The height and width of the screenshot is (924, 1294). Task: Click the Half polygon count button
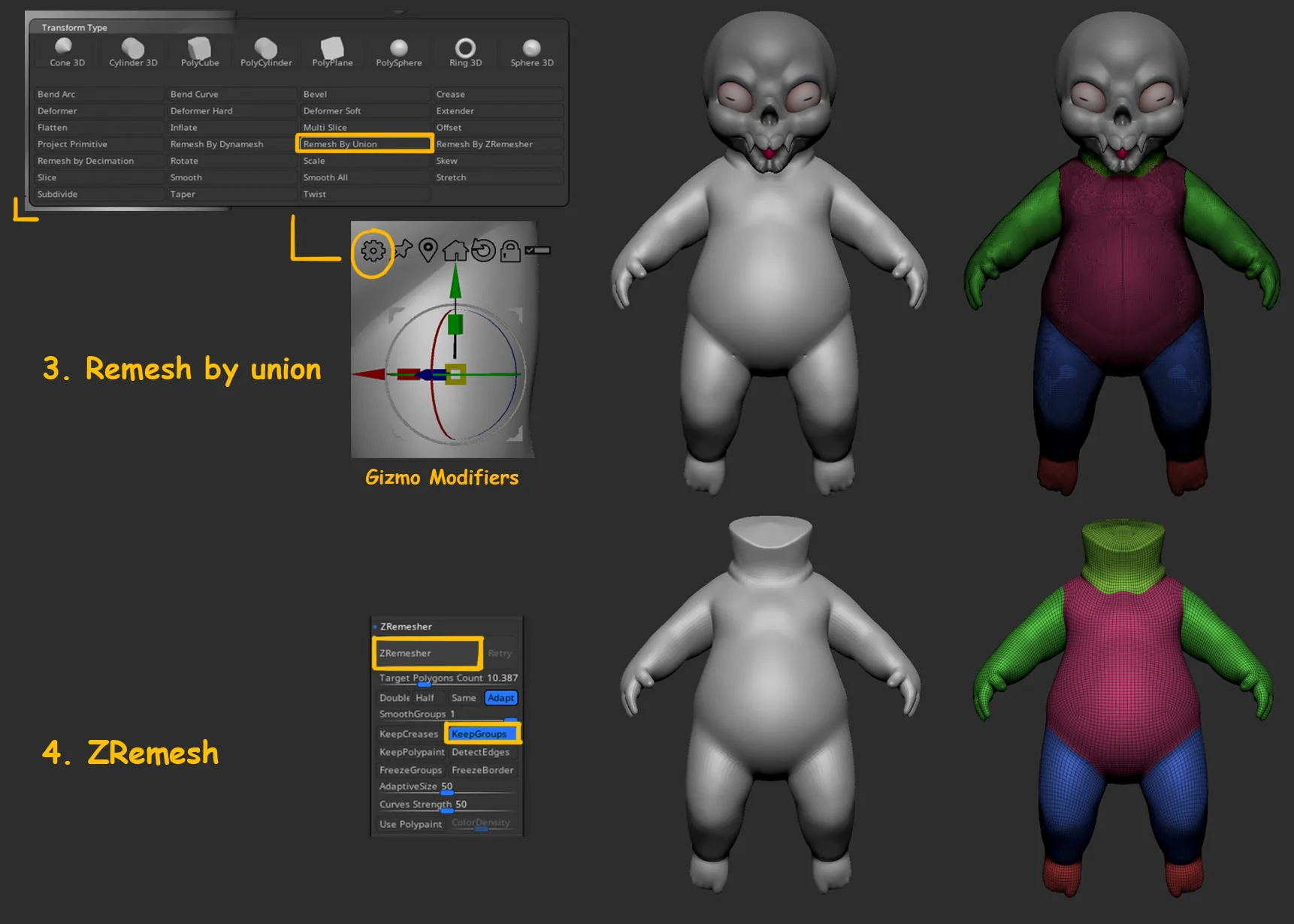click(425, 698)
